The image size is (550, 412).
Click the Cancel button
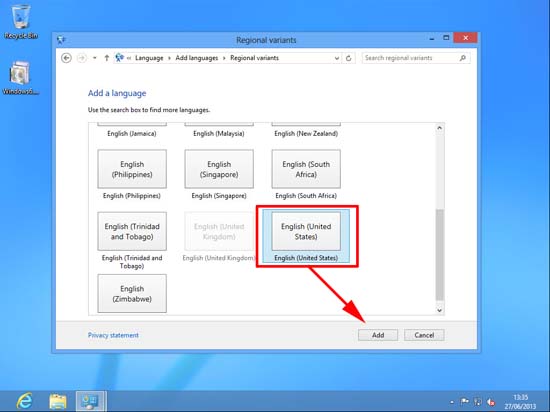424,335
